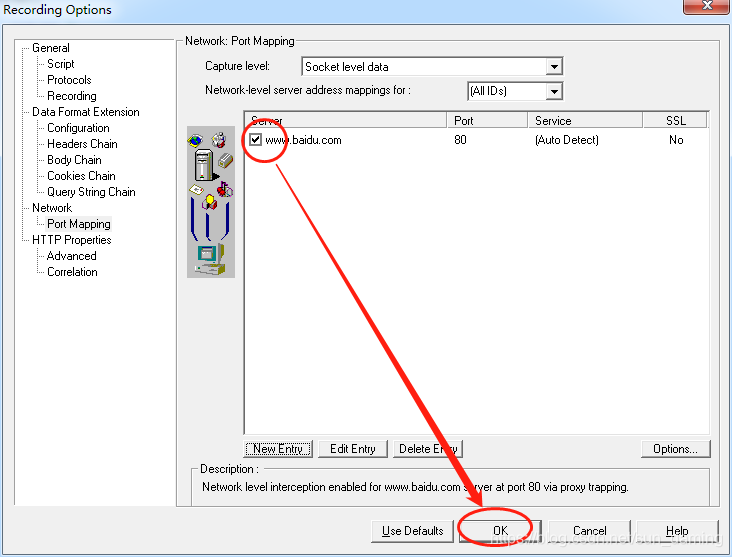Click the Edit Entry button

click(353, 449)
